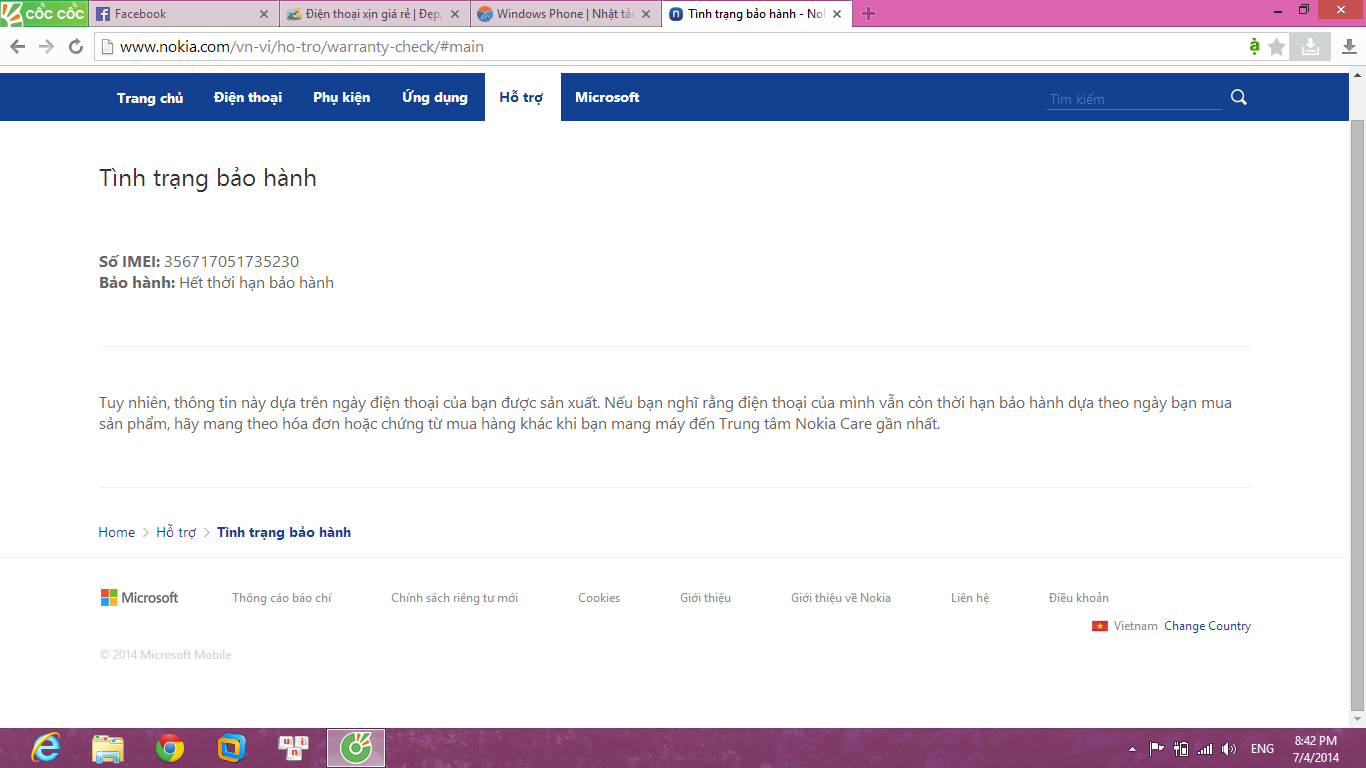Image resolution: width=1366 pixels, height=768 pixels.
Task: Click the scrollbar up arrow
Action: pyautogui.click(x=1357, y=75)
